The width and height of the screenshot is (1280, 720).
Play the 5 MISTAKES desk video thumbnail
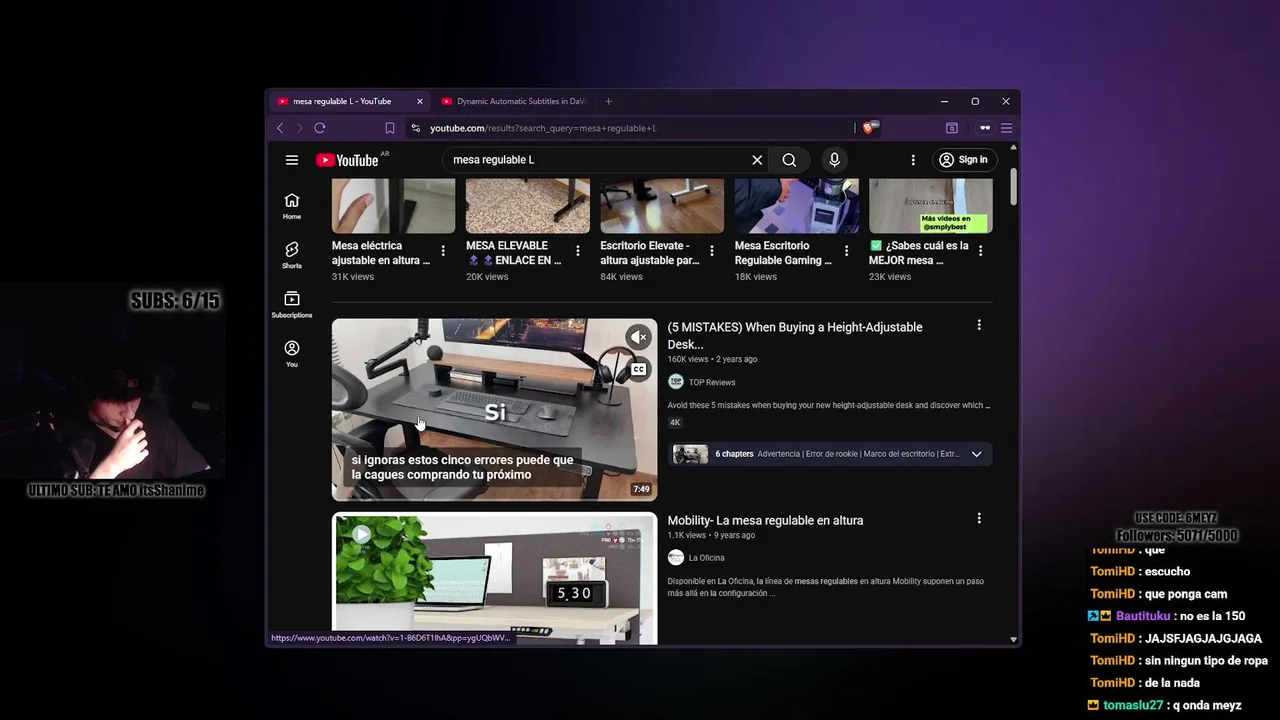click(x=494, y=409)
